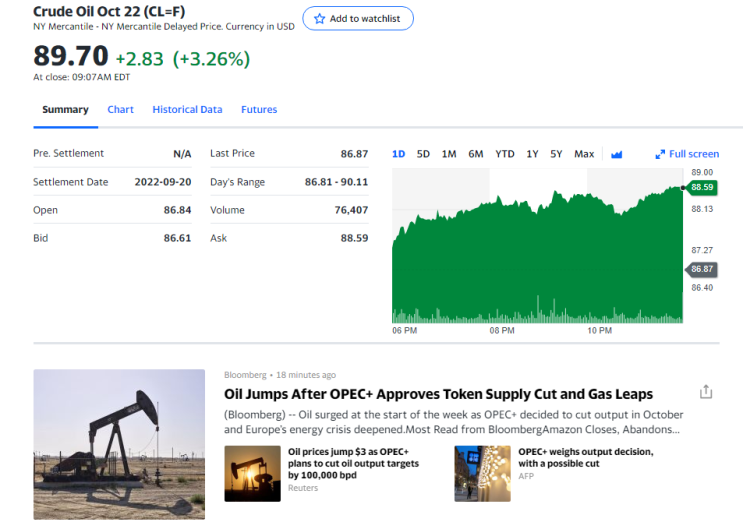Open headline Oil Jumps After OPEC+ Approves Token Supply Cut

(x=438, y=394)
